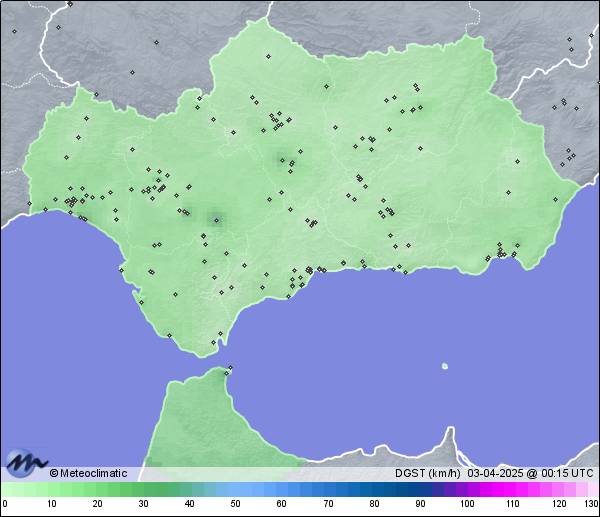Image resolution: width=600 pixels, height=517 pixels.
Task: Select the DGST (km/h) variable label
Action: tap(427, 473)
